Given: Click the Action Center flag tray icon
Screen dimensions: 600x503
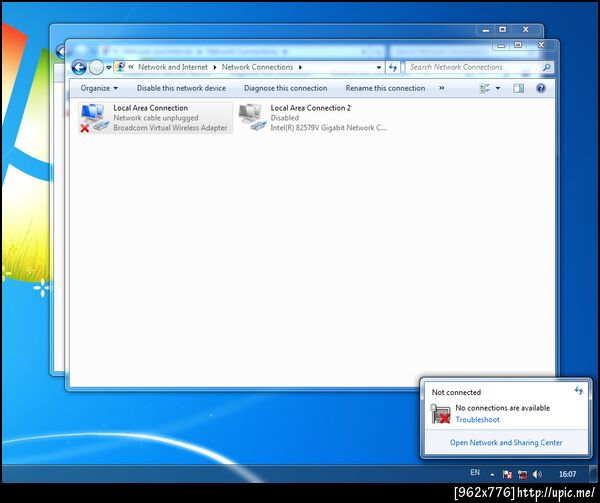Looking at the screenshot, I should pyautogui.click(x=507, y=474).
